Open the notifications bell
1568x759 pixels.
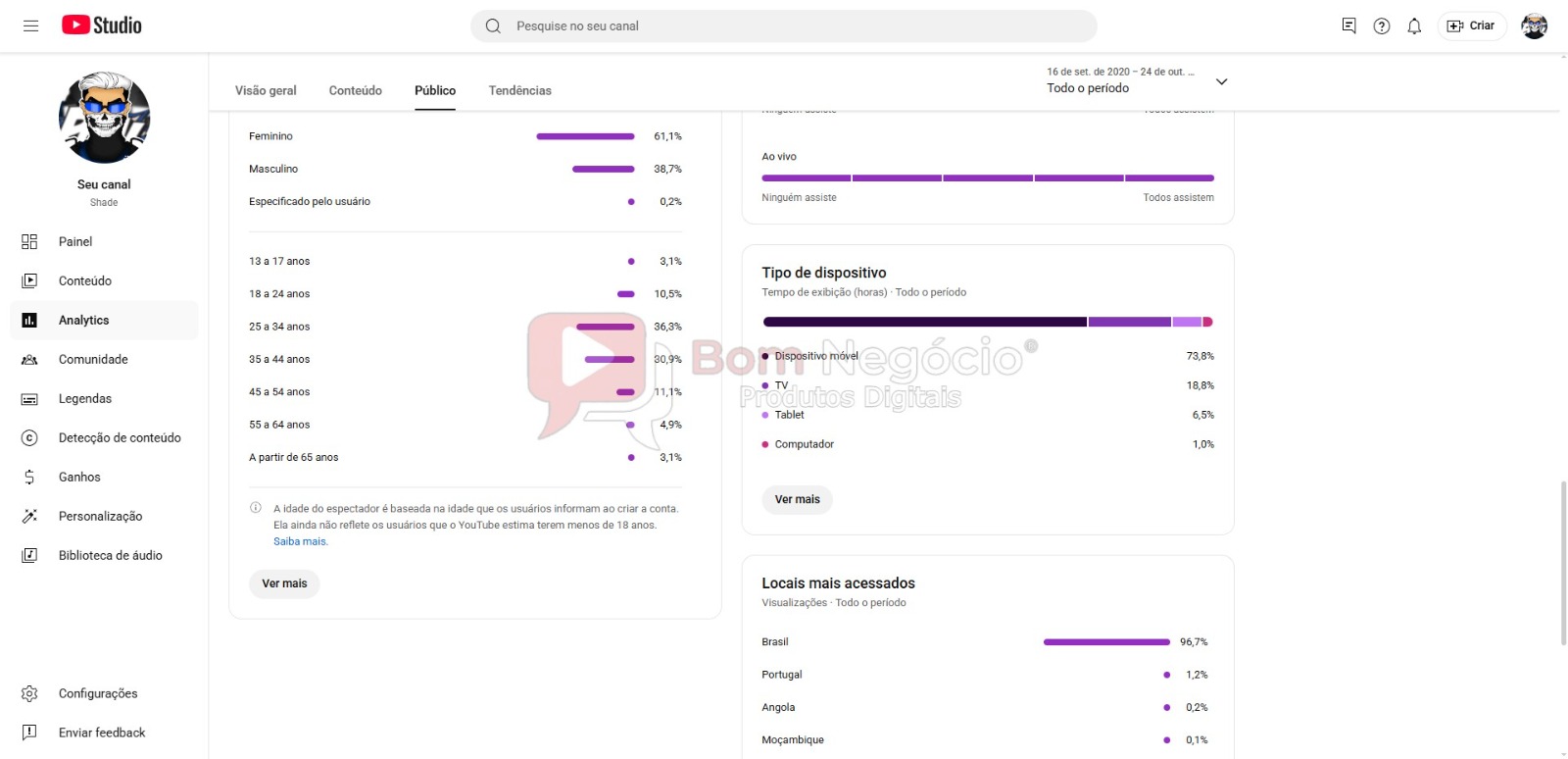pyautogui.click(x=1413, y=26)
